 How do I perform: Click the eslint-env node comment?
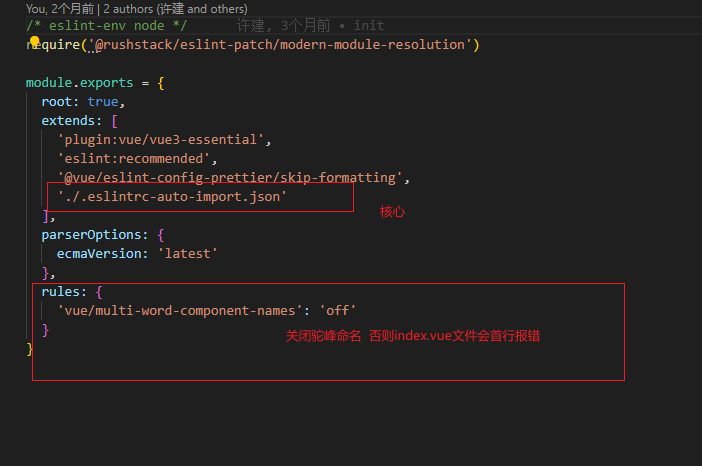tap(103, 25)
